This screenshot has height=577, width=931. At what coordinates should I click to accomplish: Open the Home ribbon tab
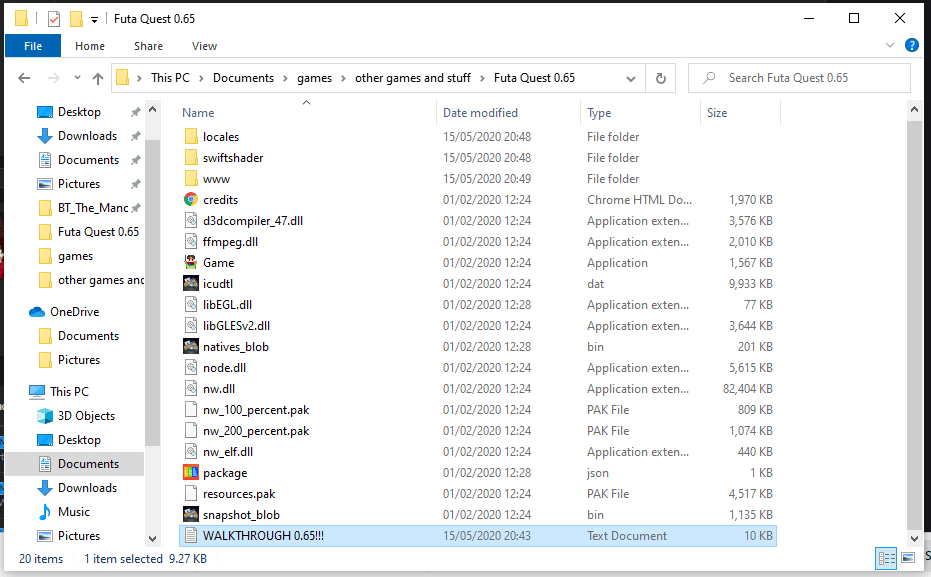pos(90,46)
